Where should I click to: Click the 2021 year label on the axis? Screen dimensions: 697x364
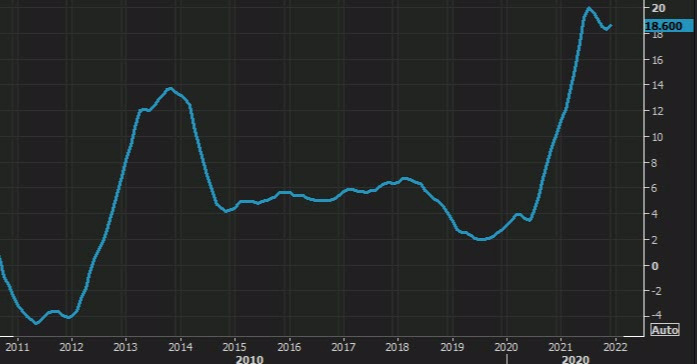(x=561, y=347)
